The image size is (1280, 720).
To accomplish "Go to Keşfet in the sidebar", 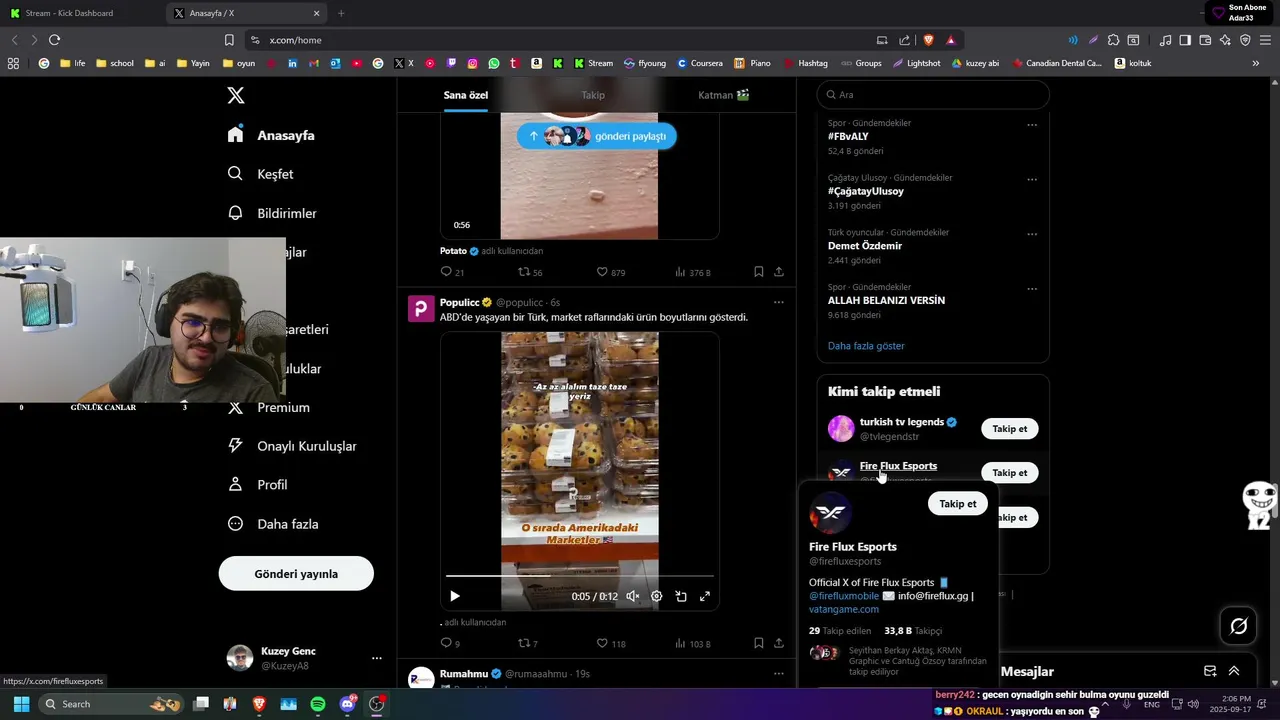I will click(261, 174).
